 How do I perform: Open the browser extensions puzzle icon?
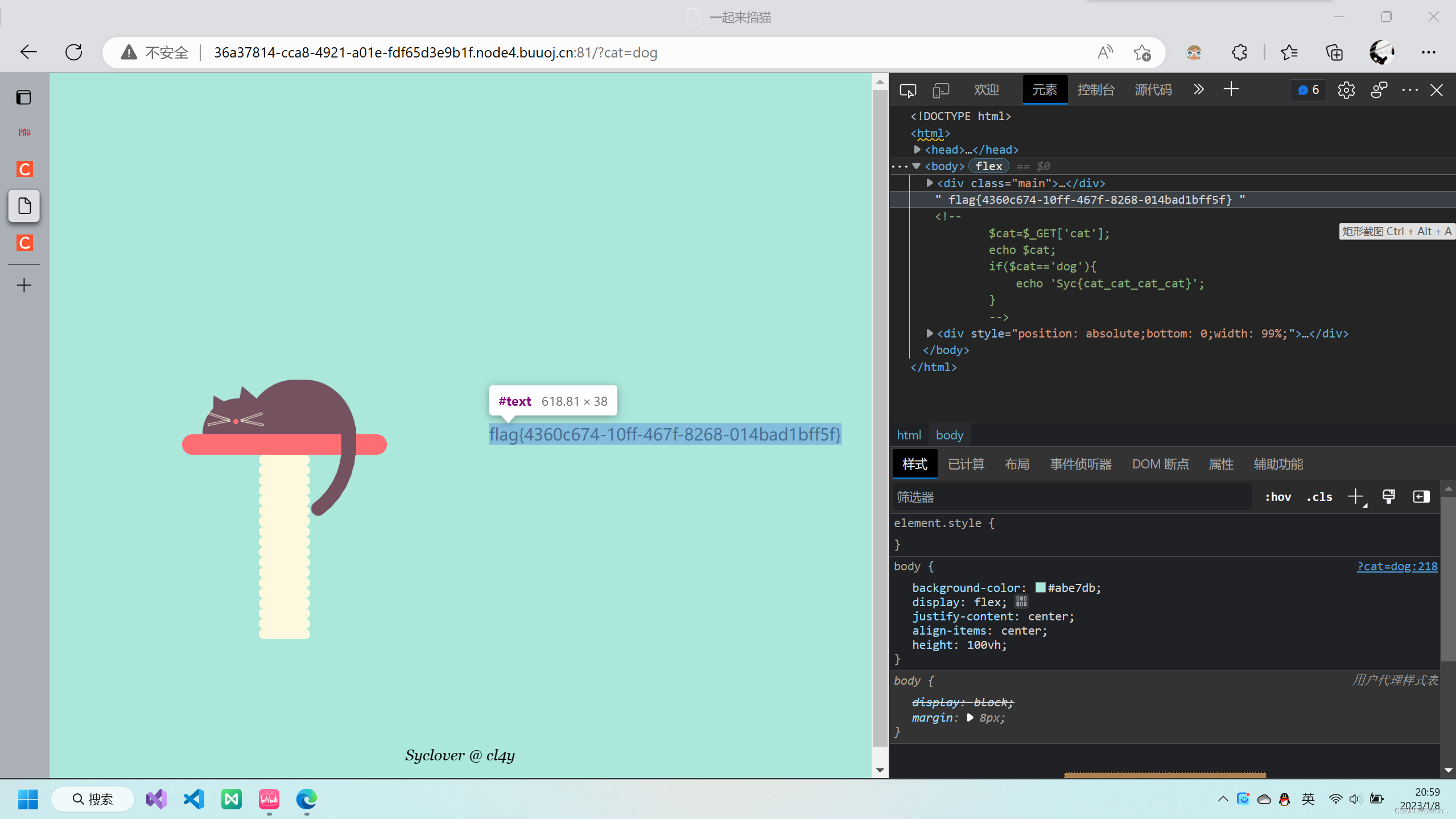[1239, 52]
